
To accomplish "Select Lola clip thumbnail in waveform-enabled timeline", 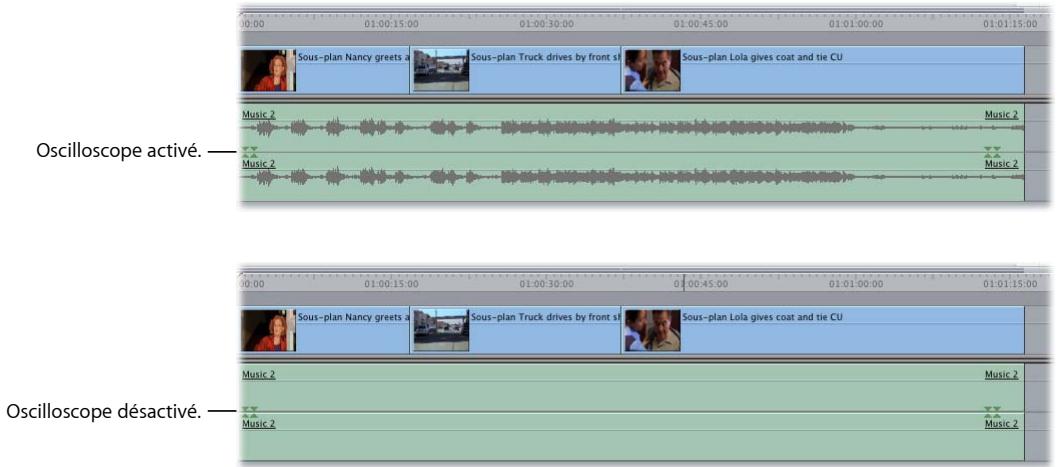I will (653, 70).
